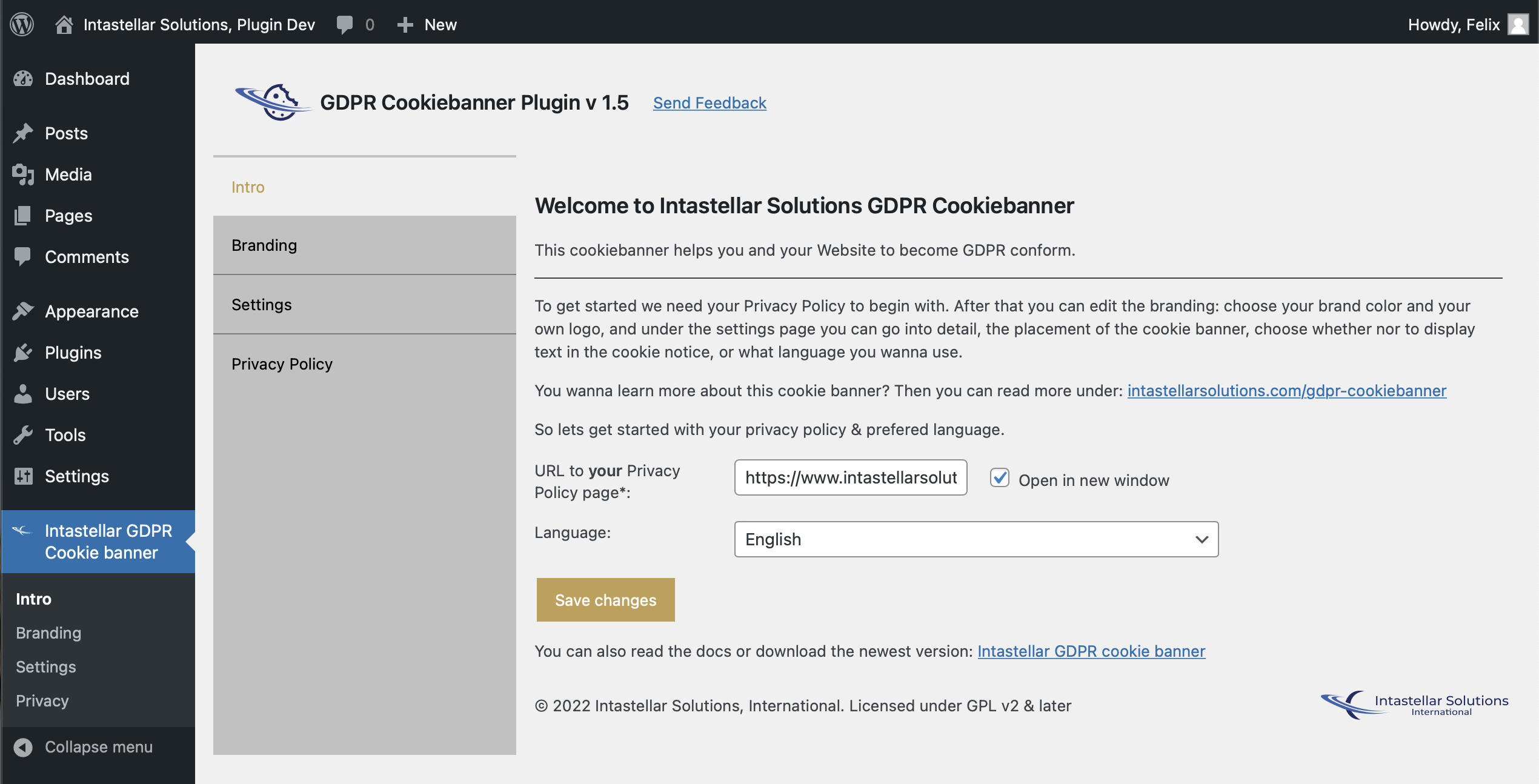Screen dimensions: 1539x784
Task: Click the Tools sidebar icon
Action: [x=26, y=434]
